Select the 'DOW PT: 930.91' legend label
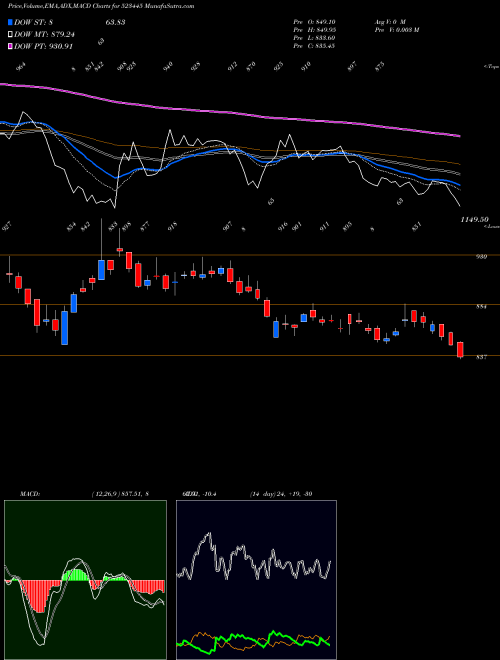This screenshot has height=660, width=500. [x=44, y=46]
